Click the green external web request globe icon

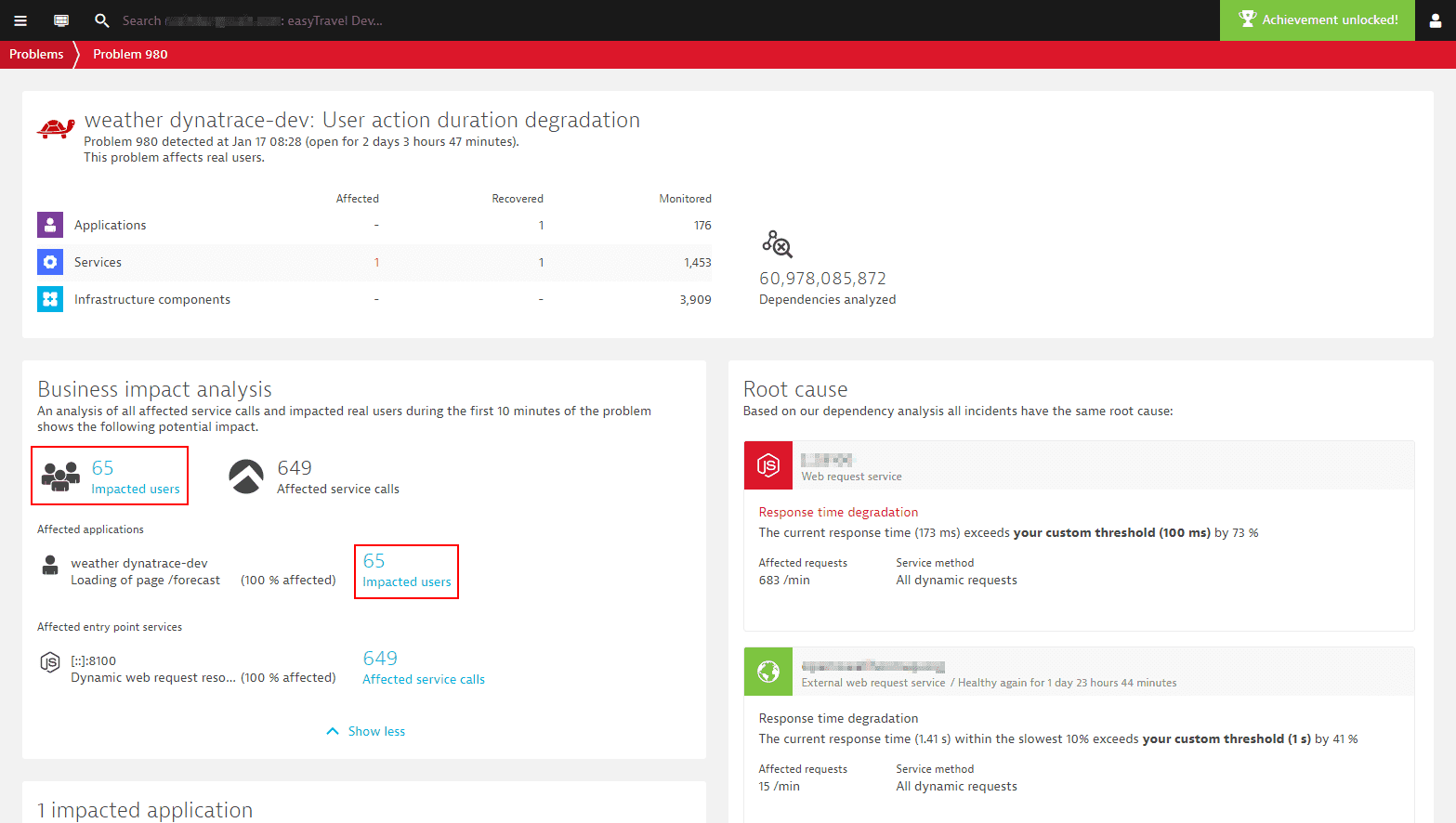(768, 672)
